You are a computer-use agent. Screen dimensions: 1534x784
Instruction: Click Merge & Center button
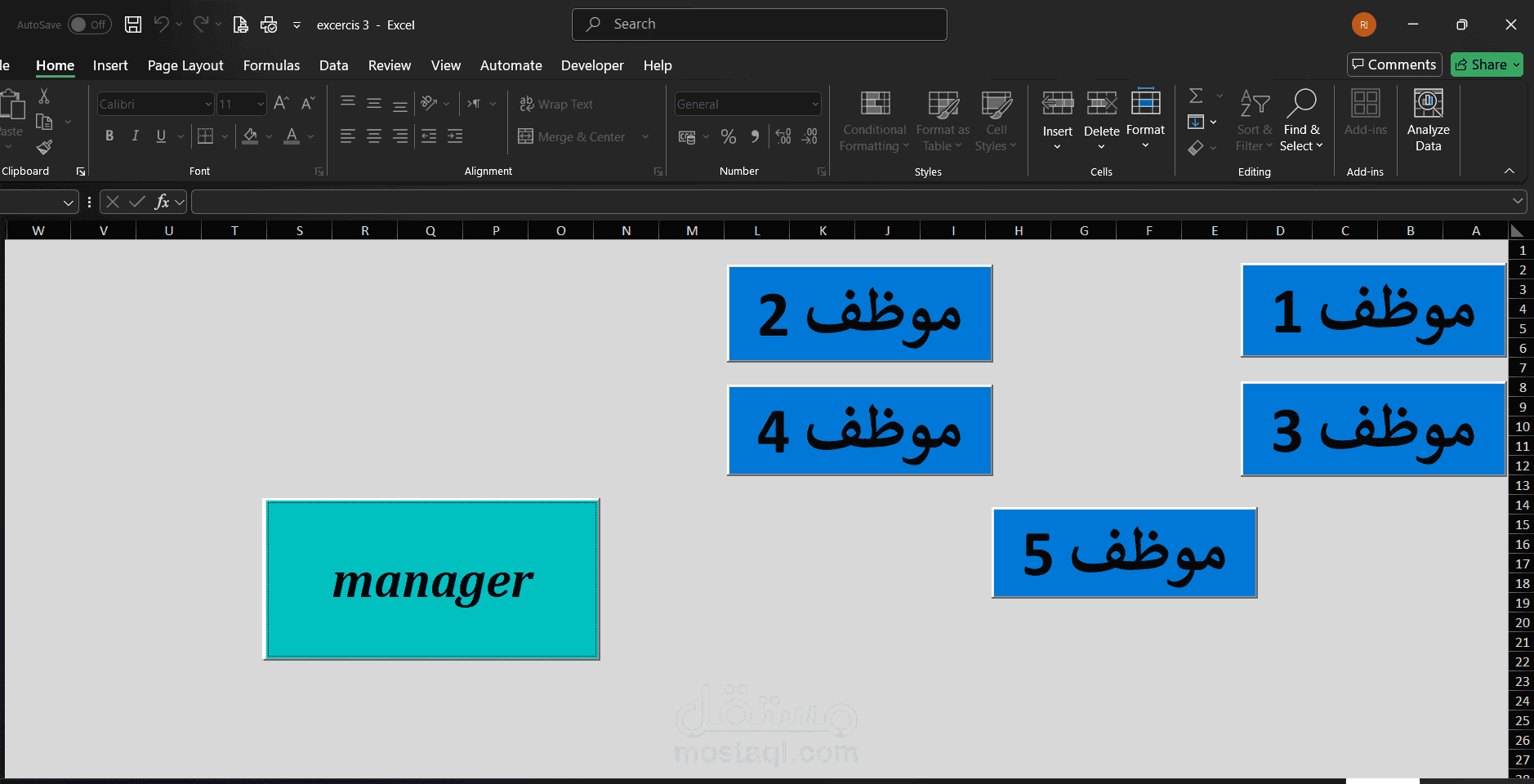(572, 136)
